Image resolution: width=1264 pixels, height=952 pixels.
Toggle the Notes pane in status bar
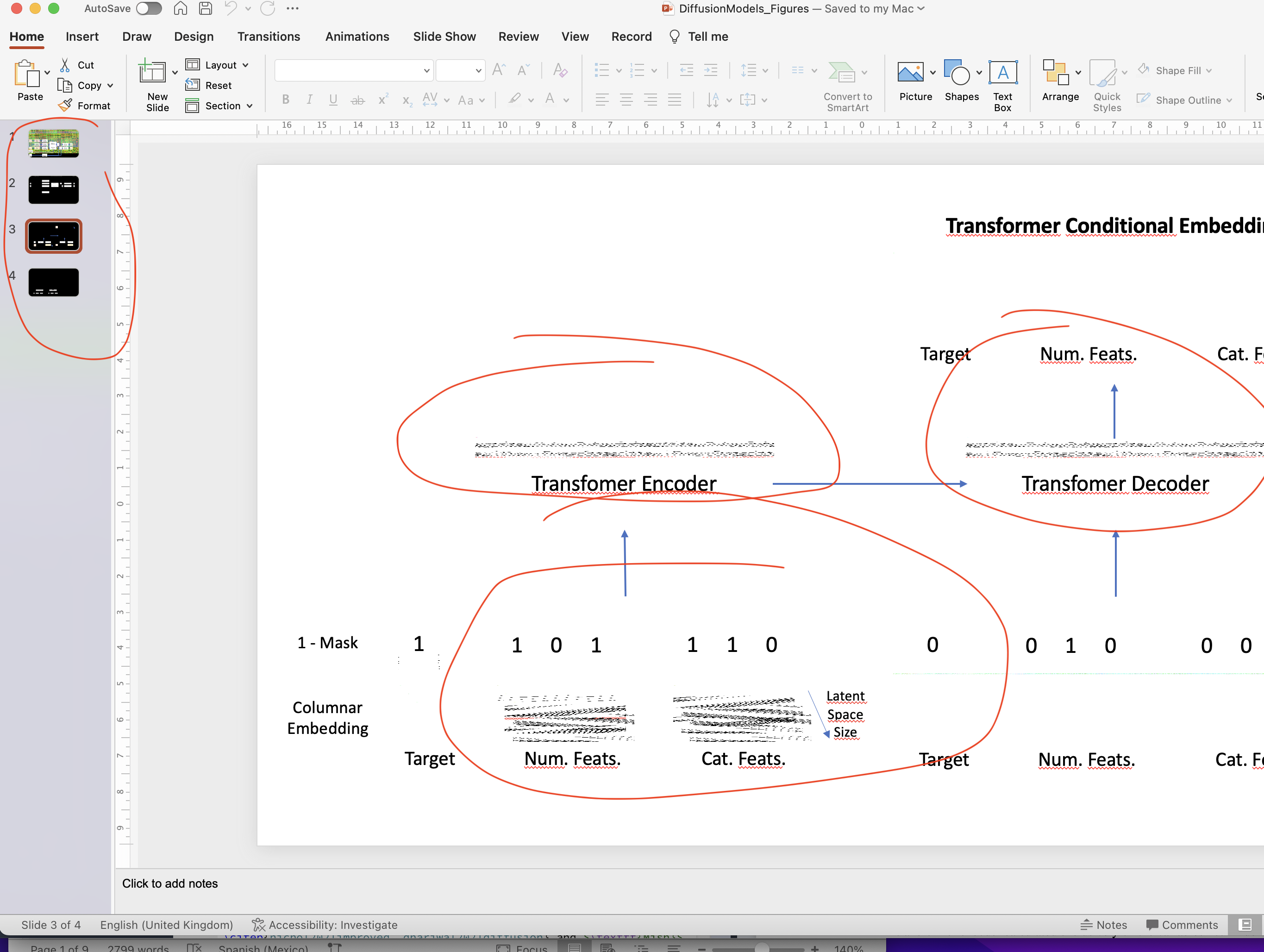tap(1103, 925)
